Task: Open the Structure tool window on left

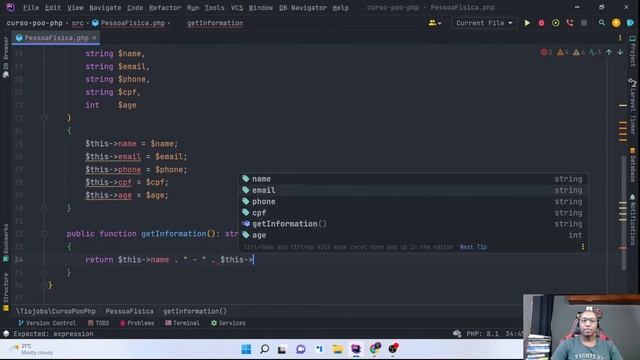Action: [x=6, y=292]
